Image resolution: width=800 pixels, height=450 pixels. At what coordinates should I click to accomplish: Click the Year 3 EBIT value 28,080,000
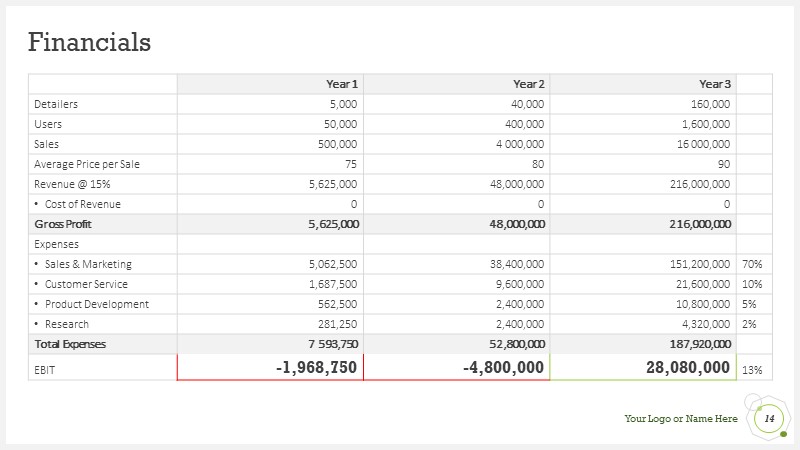click(688, 367)
